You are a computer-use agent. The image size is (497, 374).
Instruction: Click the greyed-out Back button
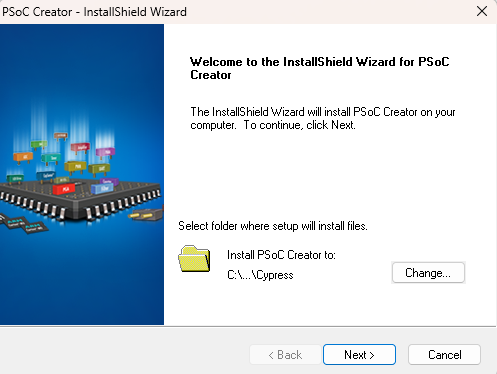tap(285, 355)
